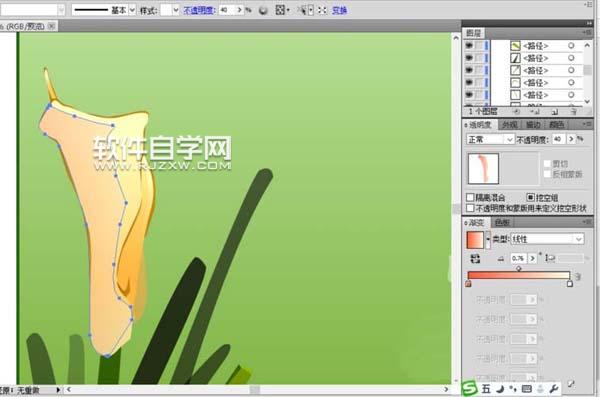Toggle the 反相蒙版 checkbox
The height and width of the screenshot is (397, 600).
click(547, 174)
